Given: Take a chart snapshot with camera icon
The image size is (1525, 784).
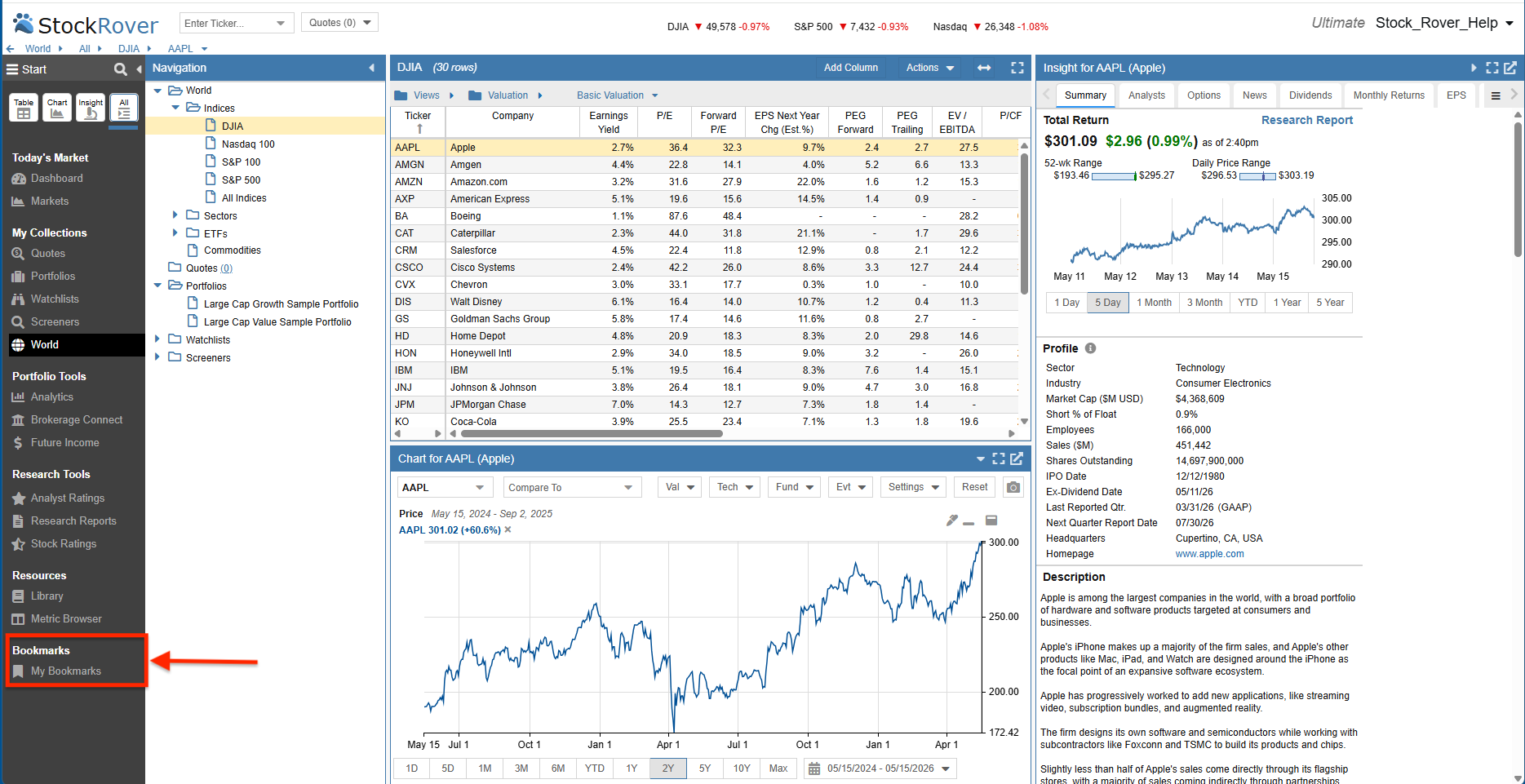Looking at the screenshot, I should pos(1013,487).
